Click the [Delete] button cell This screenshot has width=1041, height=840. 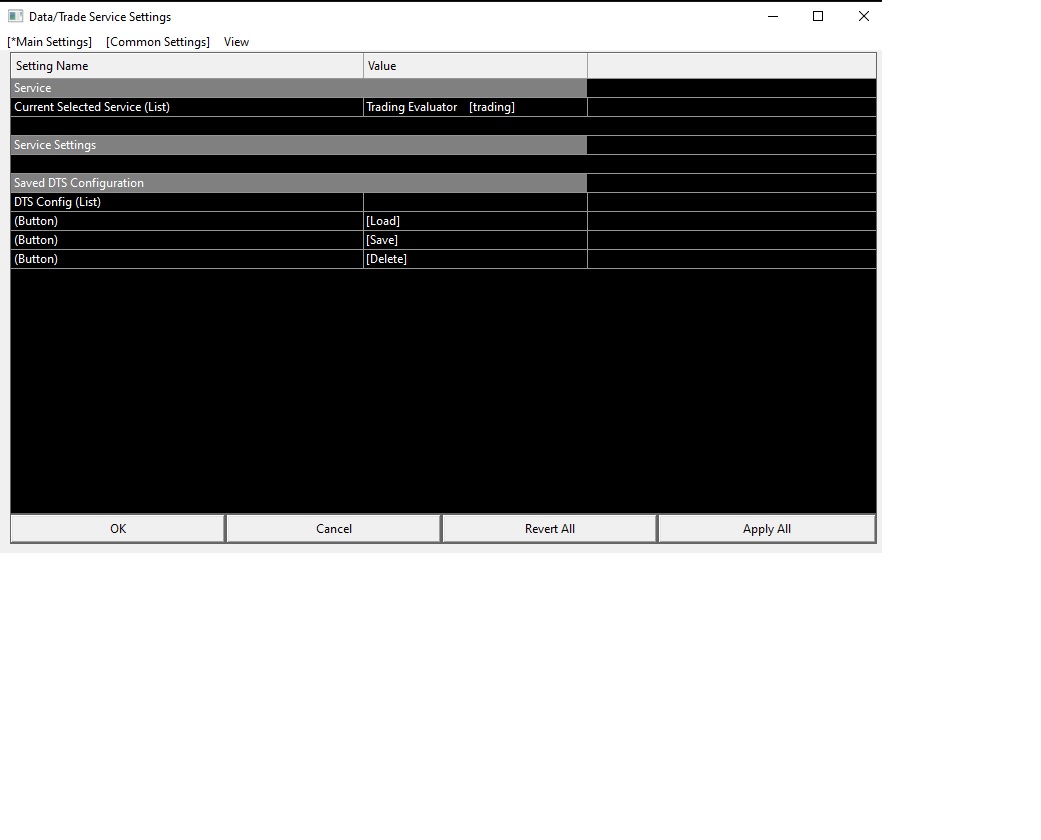click(x=475, y=259)
